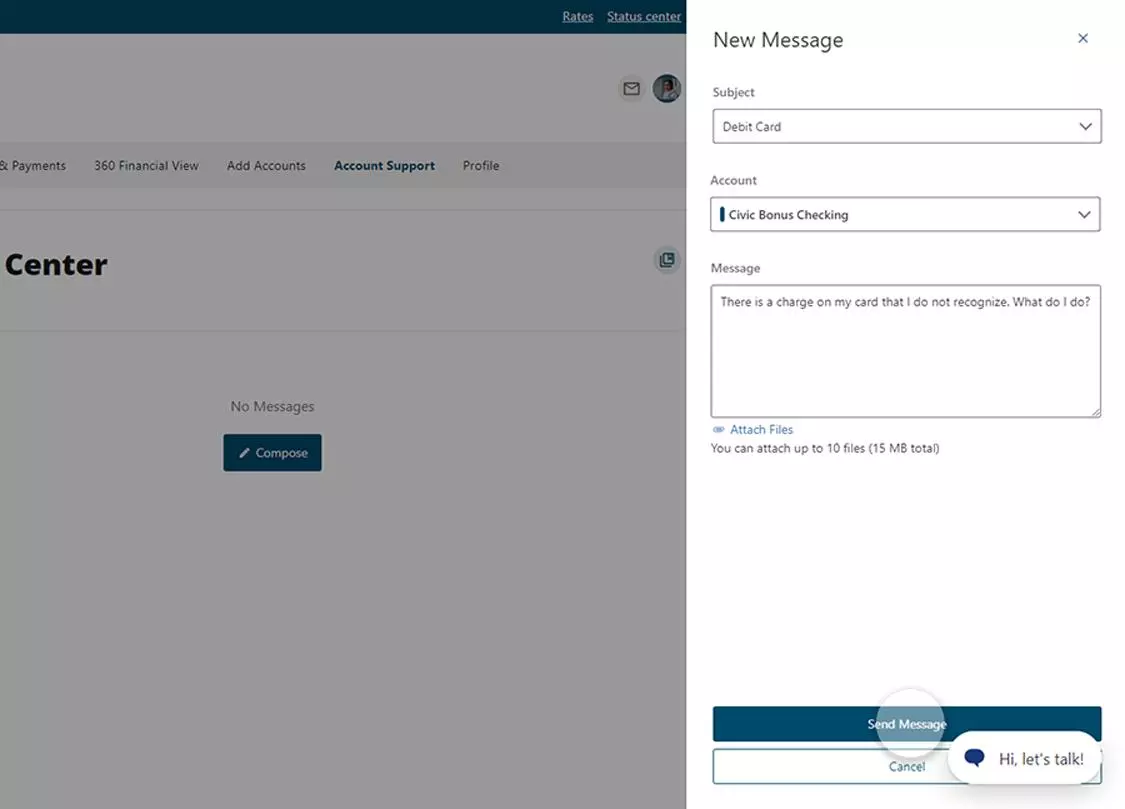Switch to the Profile tab
Viewport: 1125px width, 809px height.
[480, 165]
